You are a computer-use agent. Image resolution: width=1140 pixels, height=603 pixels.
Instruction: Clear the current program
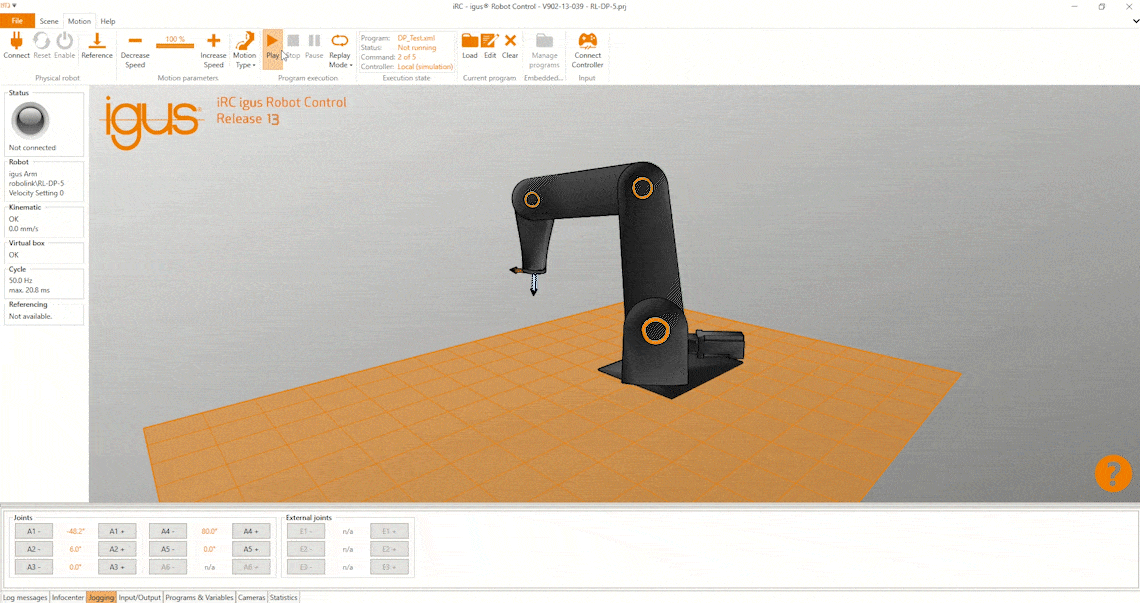510,45
